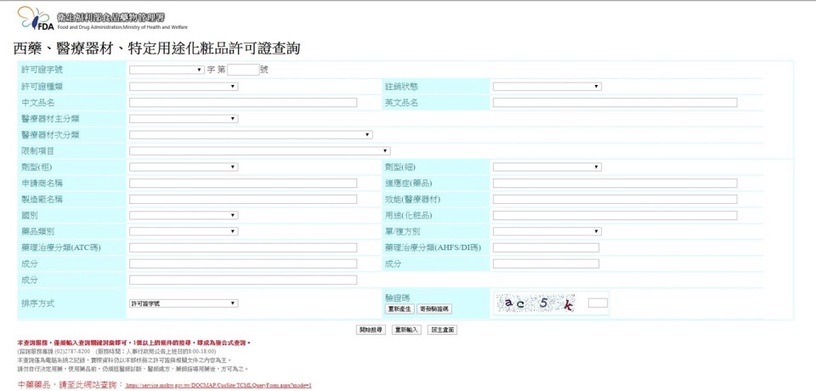Open the 醫療器材次分類 dropdown
The width and height of the screenshot is (816, 391).
pos(251,135)
